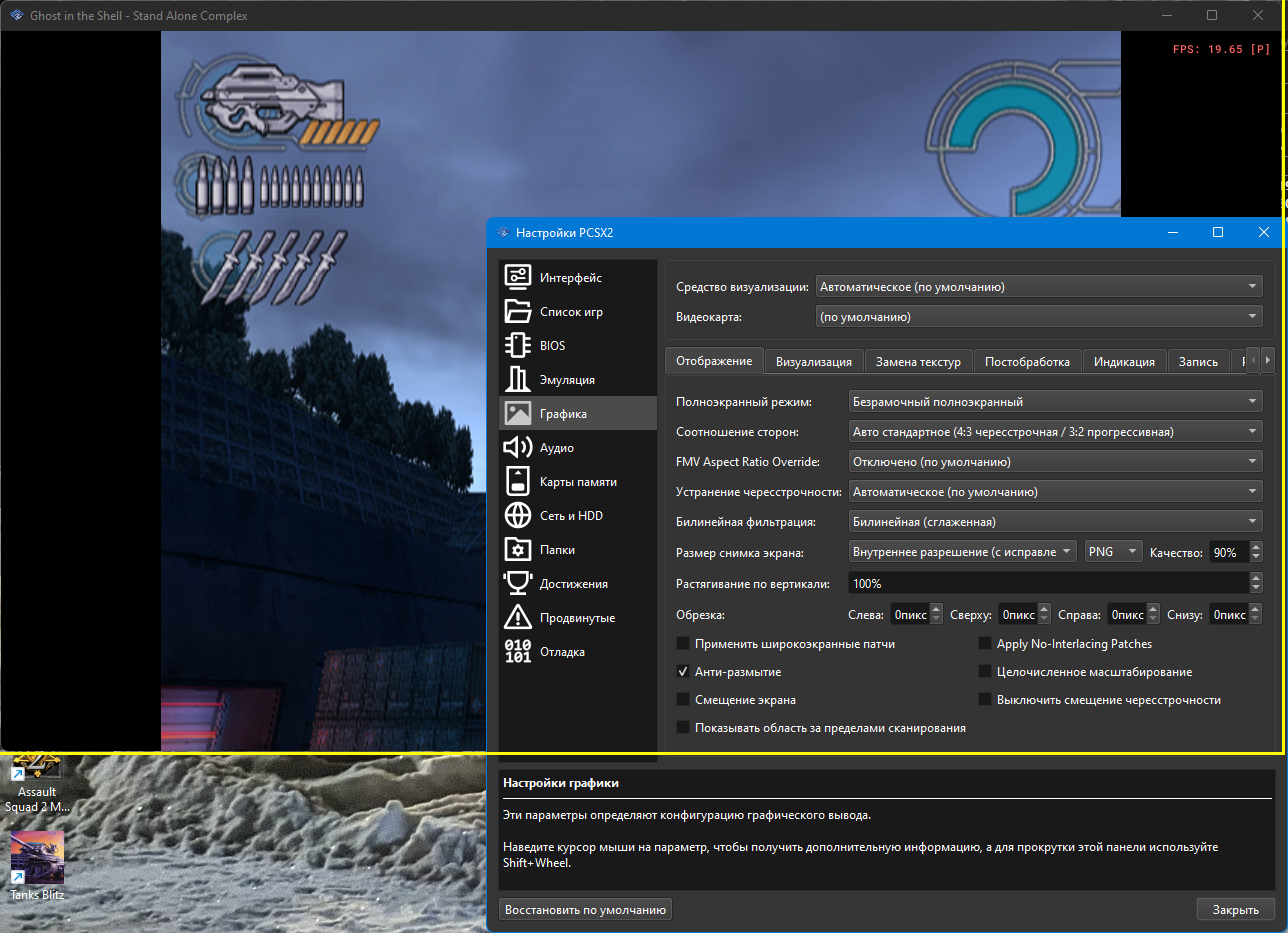Screen dimensions: 1288x933
Task: Go to the Эмуляция settings page
Action: [578, 380]
